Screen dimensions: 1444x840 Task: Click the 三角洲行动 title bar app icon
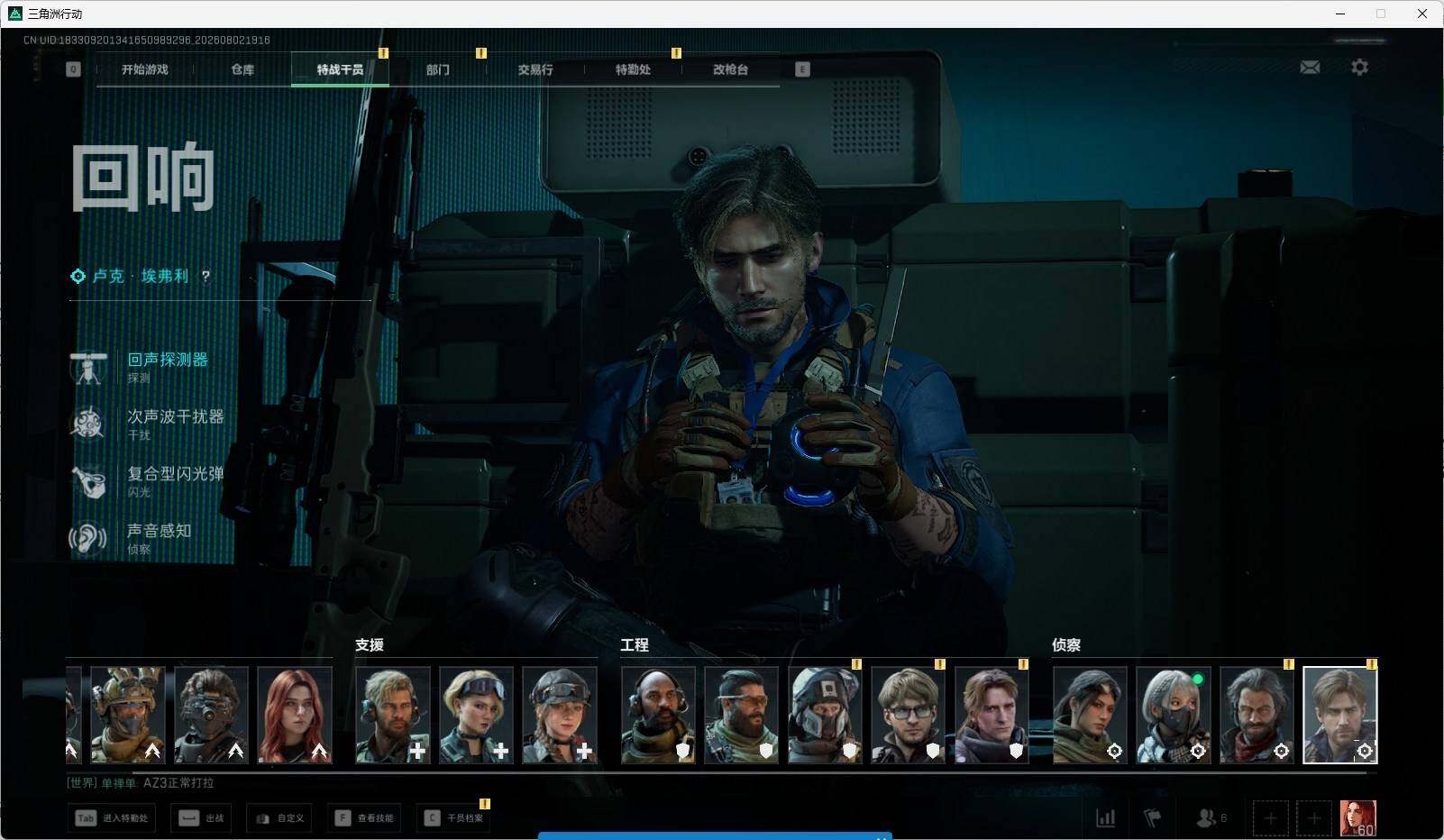(15, 14)
